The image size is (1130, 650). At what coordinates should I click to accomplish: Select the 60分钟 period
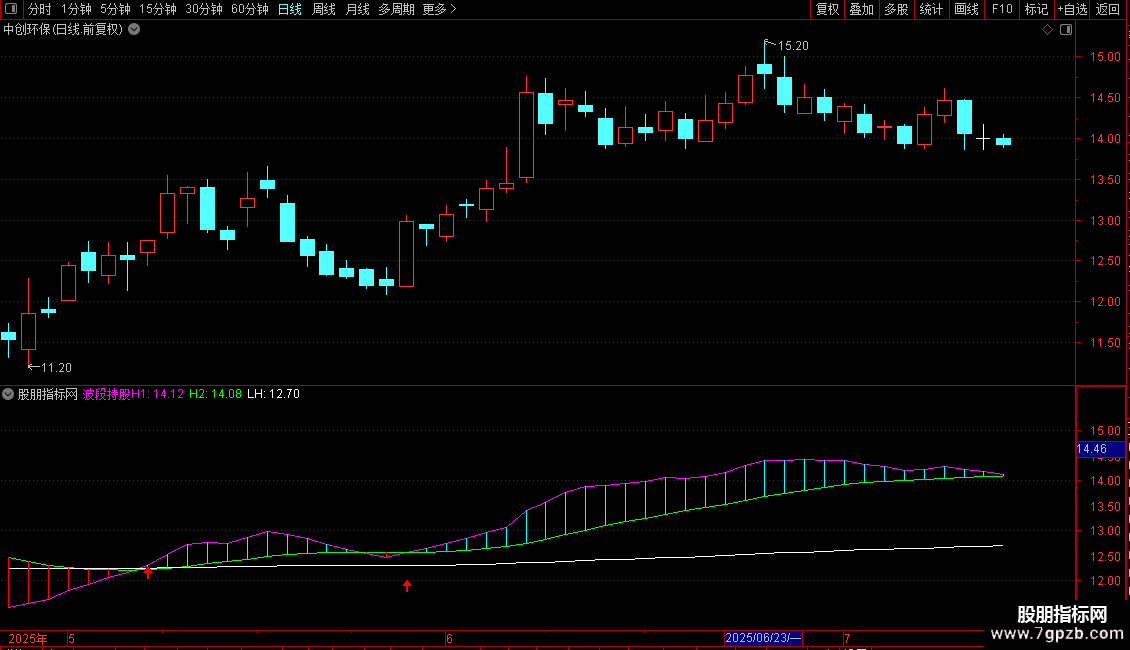tap(249, 9)
